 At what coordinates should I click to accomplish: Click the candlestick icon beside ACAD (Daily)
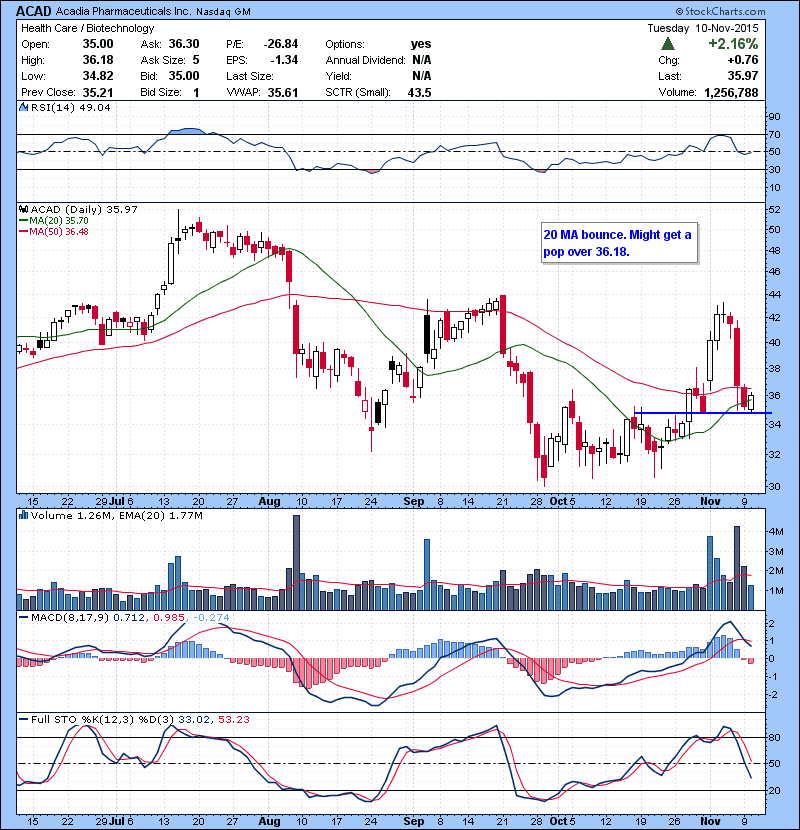click(x=23, y=209)
